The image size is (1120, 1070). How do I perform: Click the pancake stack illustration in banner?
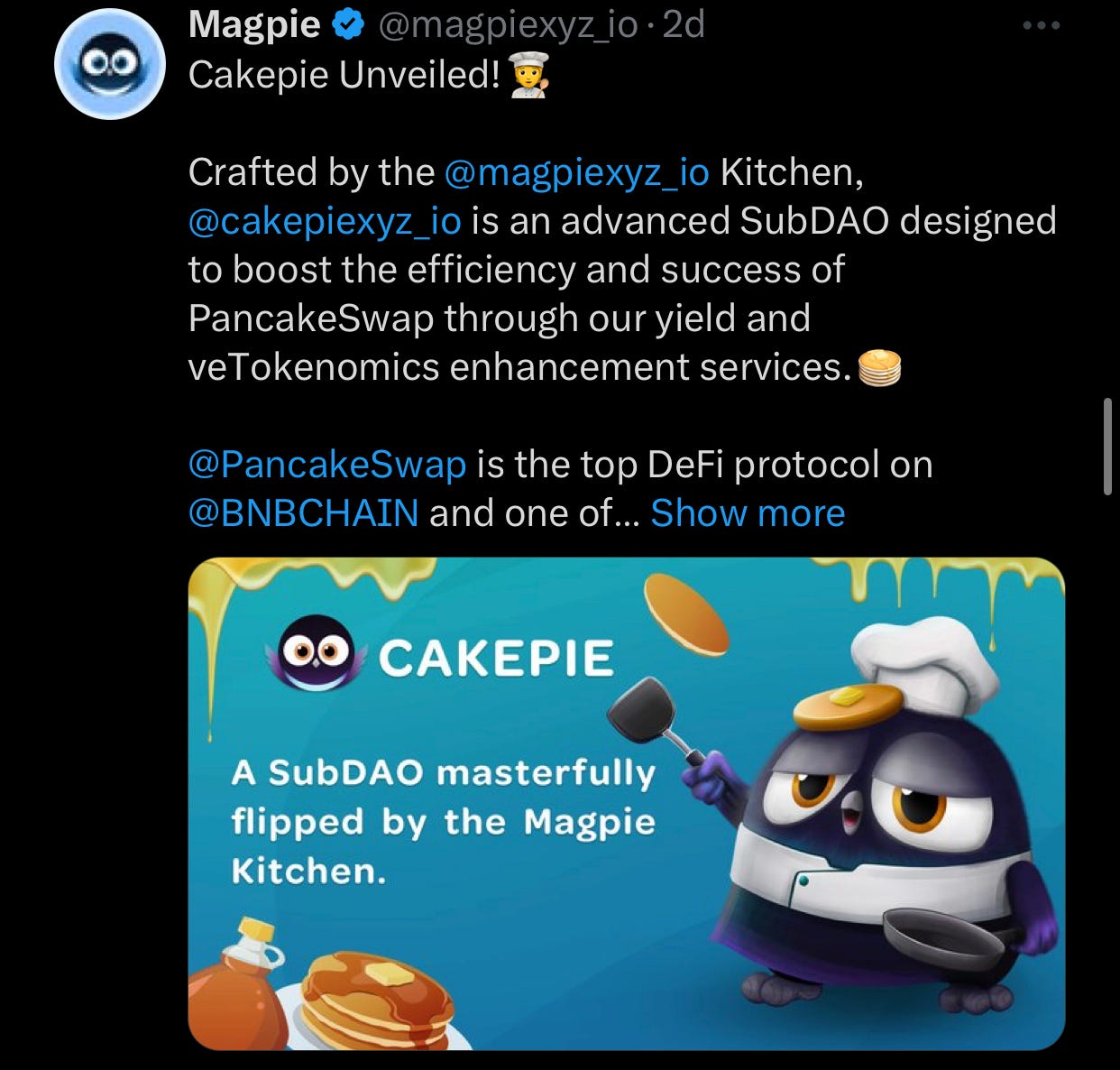point(377,1003)
